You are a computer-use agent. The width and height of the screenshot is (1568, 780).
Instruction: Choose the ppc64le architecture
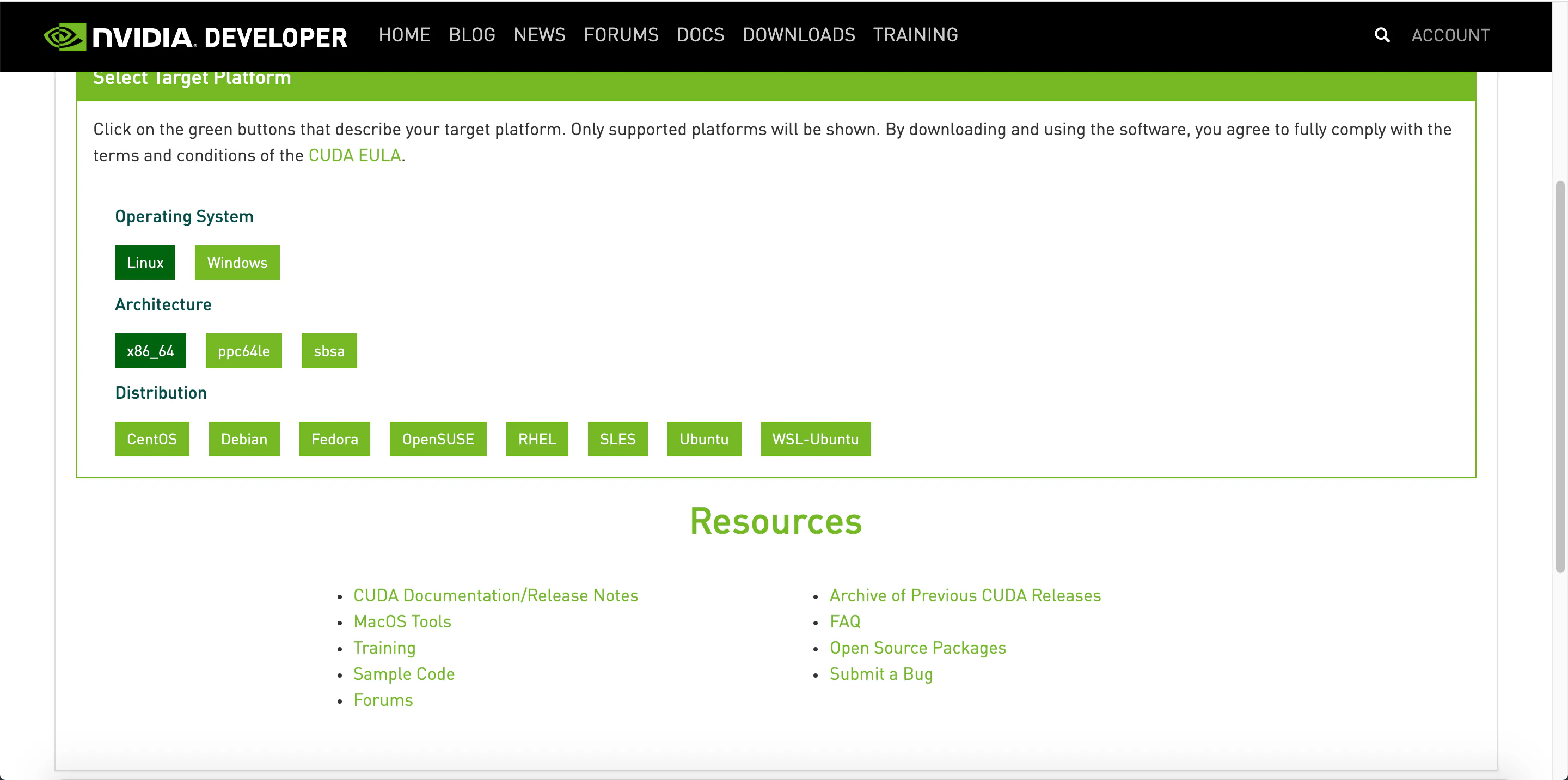point(243,351)
